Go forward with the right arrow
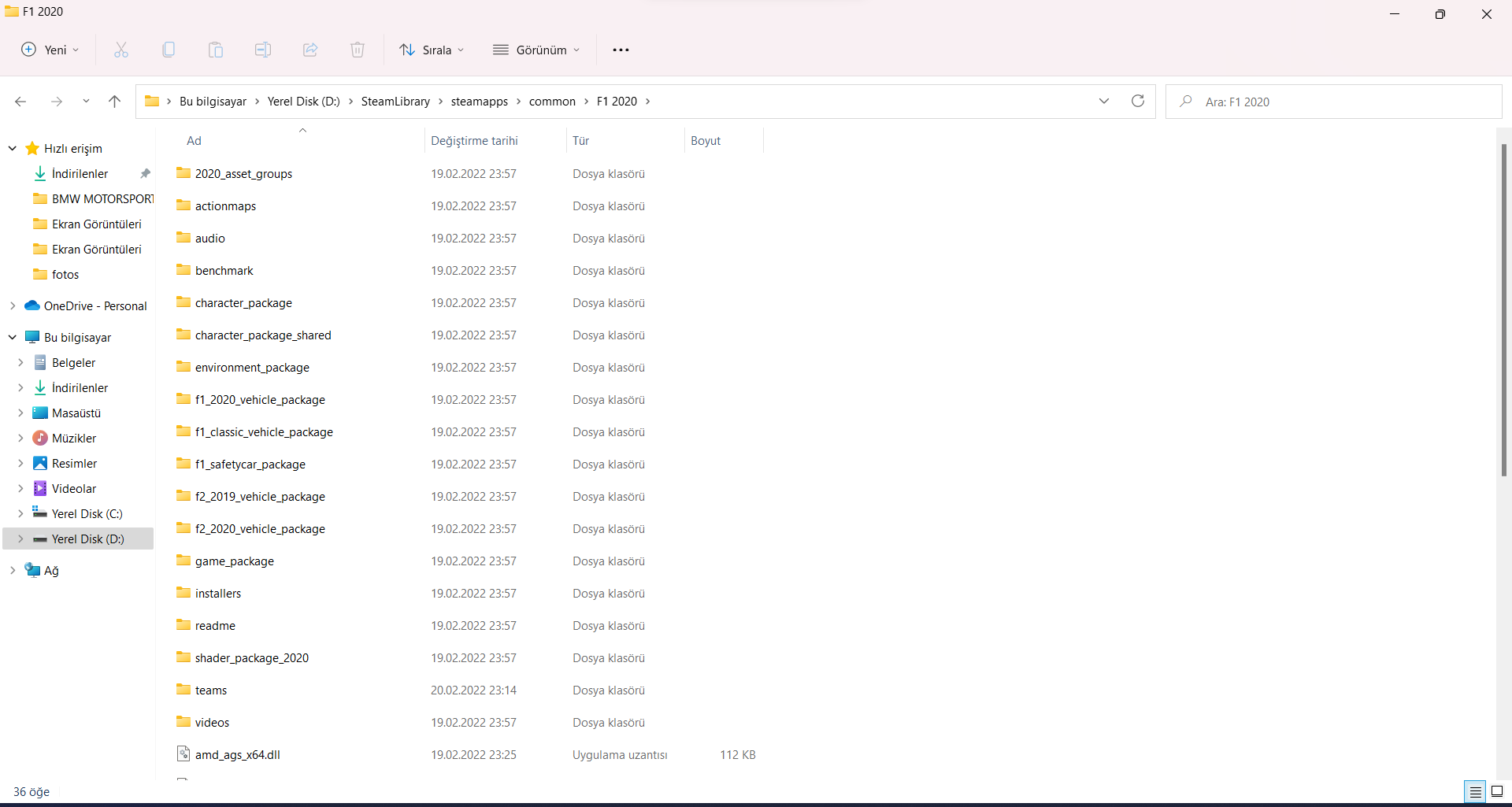 (57, 102)
